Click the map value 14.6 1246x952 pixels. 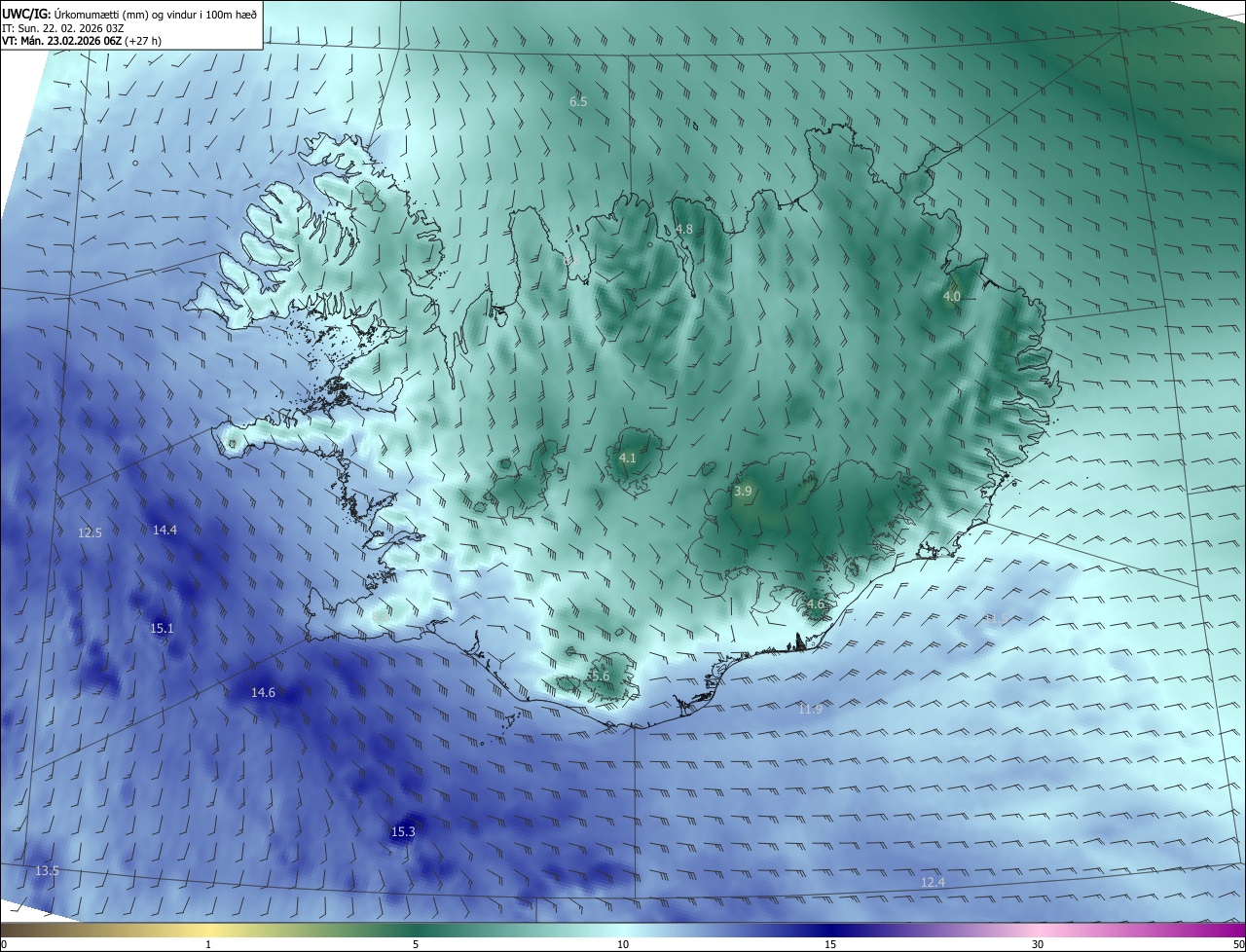click(263, 693)
